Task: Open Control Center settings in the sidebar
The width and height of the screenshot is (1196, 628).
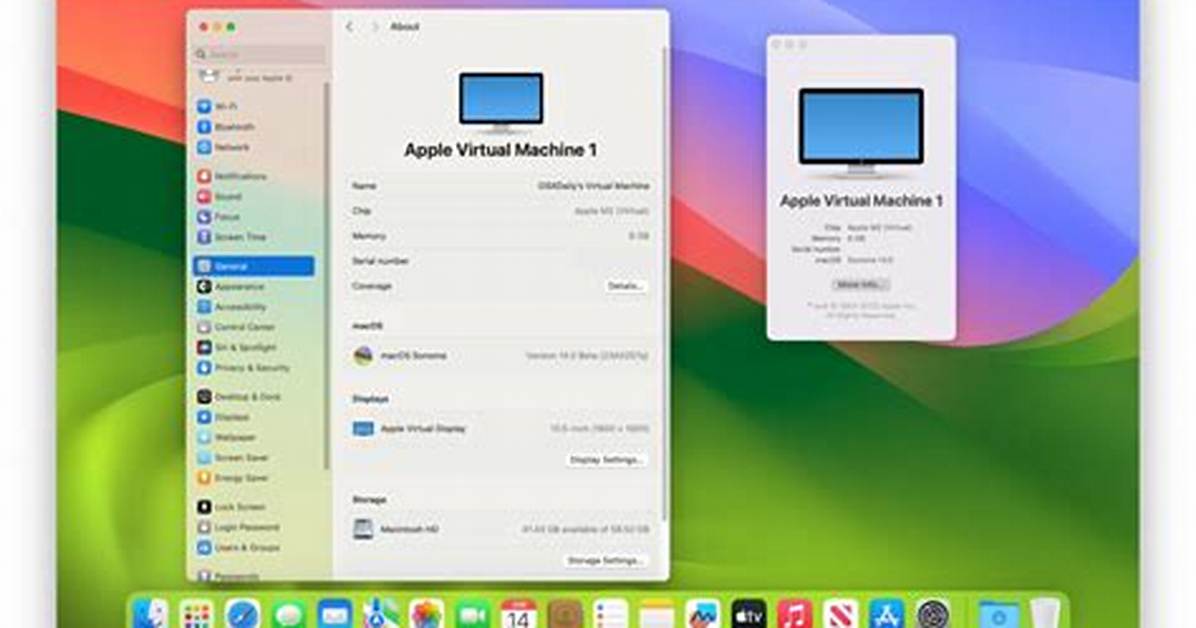Action: coord(236,327)
